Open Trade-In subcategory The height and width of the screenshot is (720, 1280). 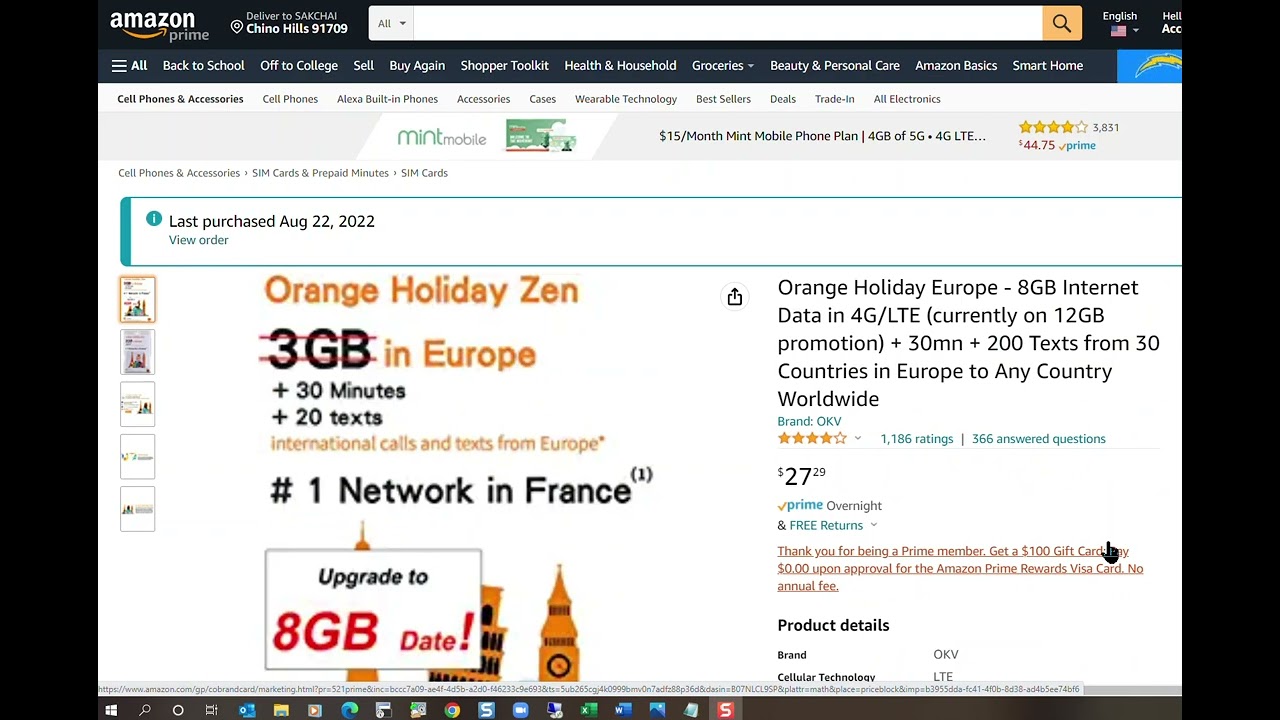pos(834,99)
